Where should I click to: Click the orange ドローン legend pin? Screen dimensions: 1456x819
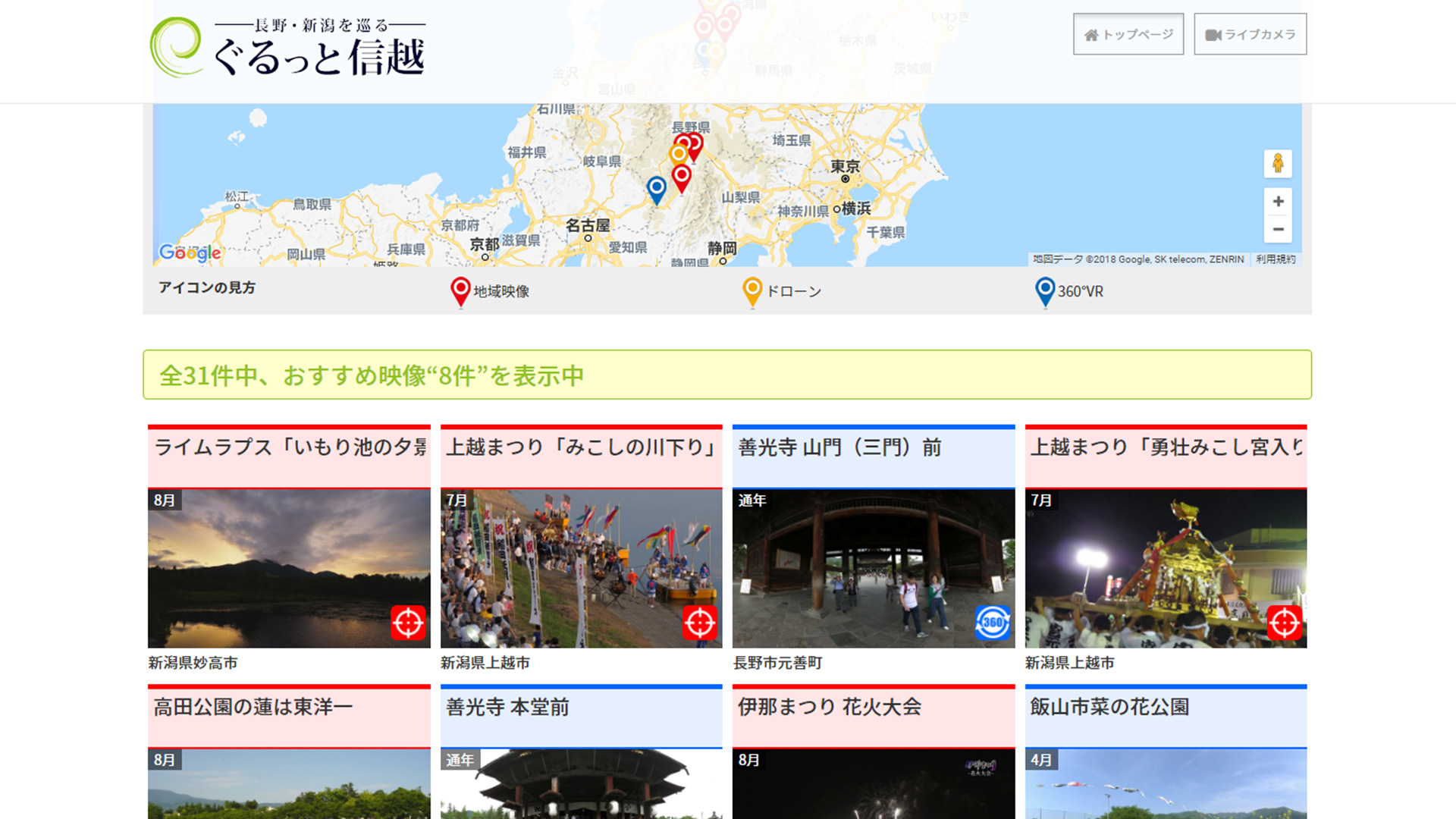click(x=752, y=292)
